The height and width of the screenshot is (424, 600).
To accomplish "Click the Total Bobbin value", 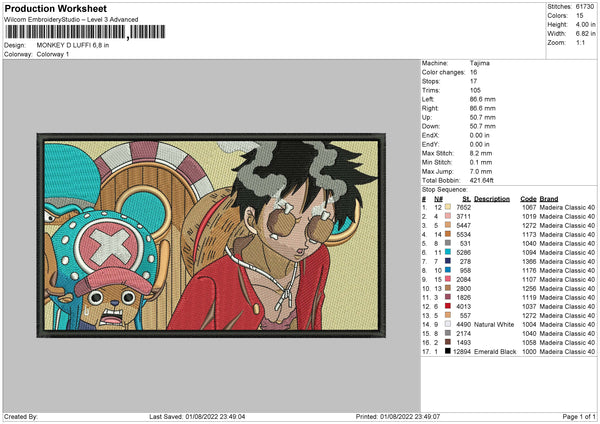I will [x=481, y=180].
